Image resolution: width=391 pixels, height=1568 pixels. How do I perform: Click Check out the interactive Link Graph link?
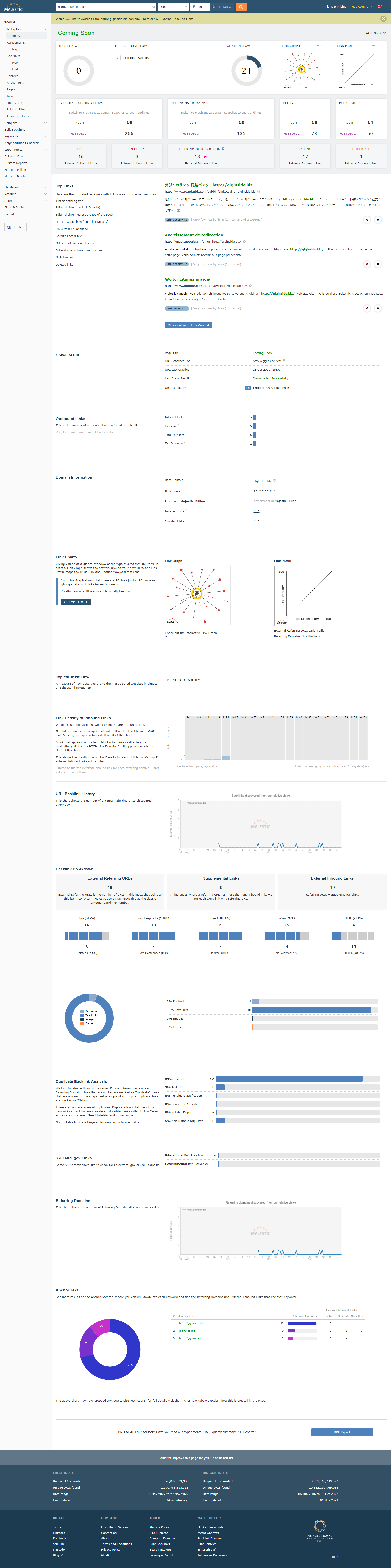(191, 633)
